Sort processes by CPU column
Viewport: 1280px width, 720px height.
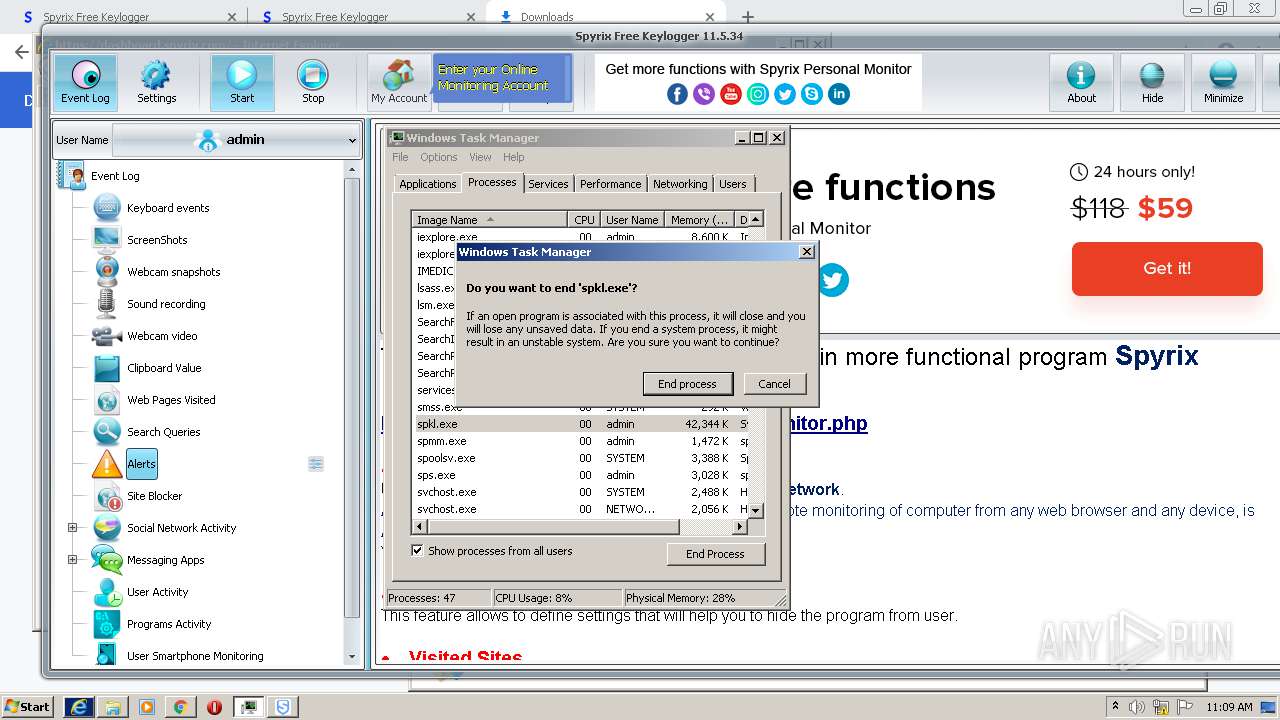click(x=584, y=220)
